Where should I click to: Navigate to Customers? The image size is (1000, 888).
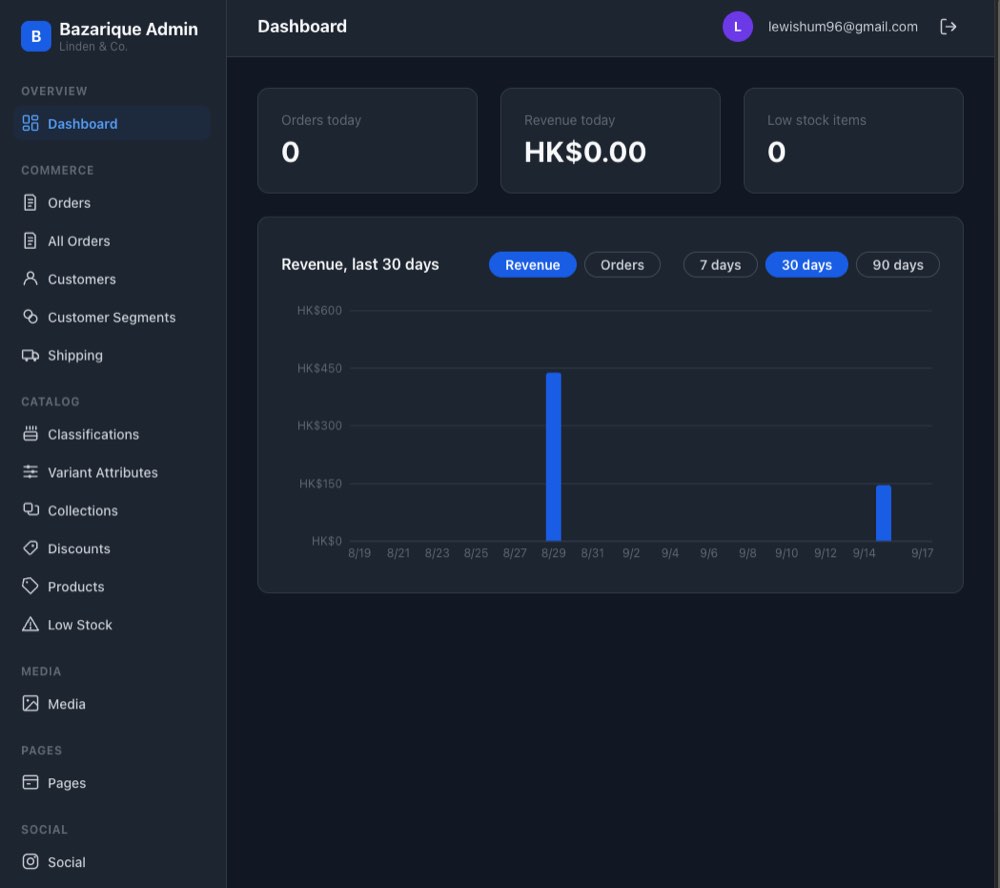112,279
